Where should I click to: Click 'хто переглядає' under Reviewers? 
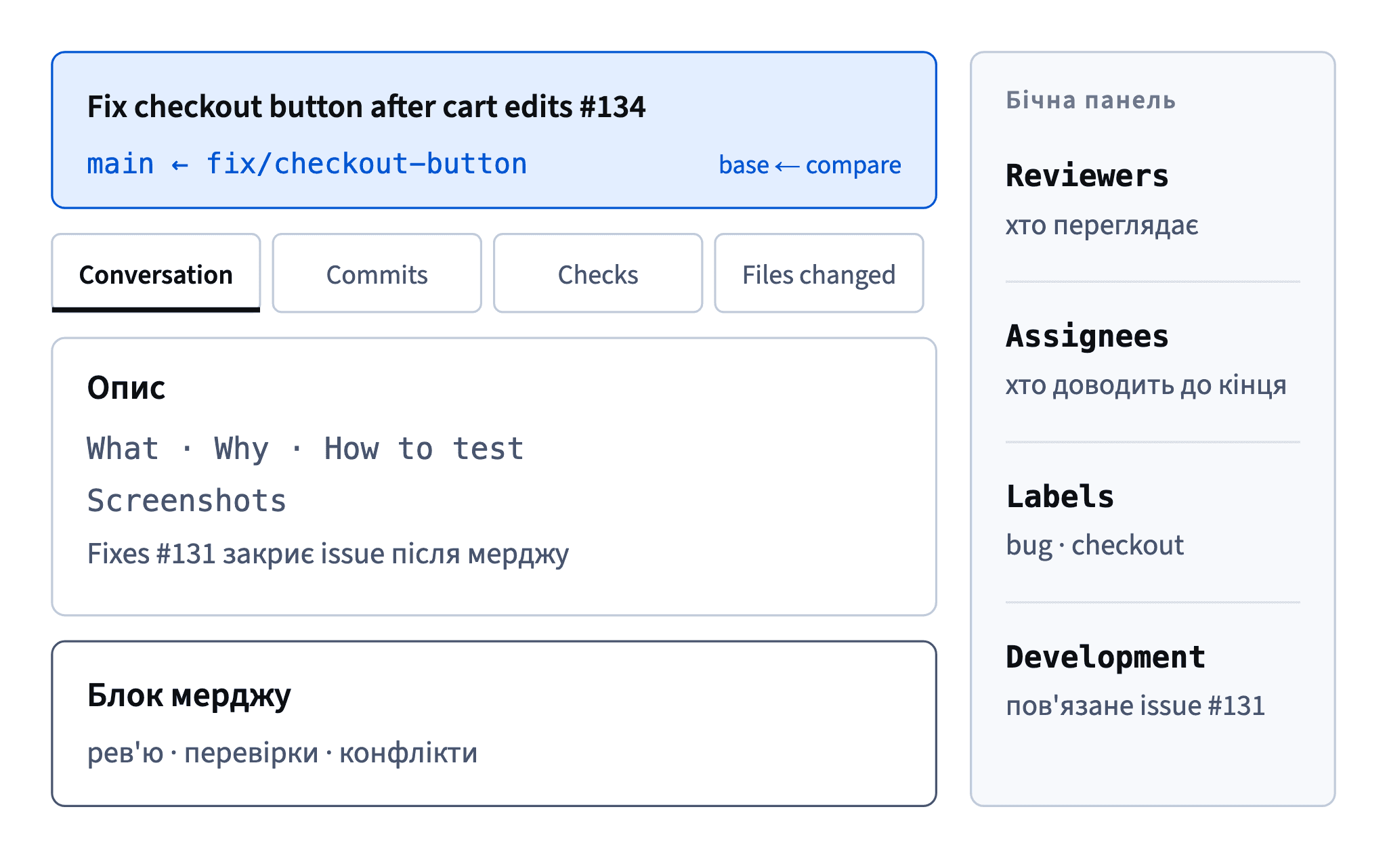coord(1102,225)
